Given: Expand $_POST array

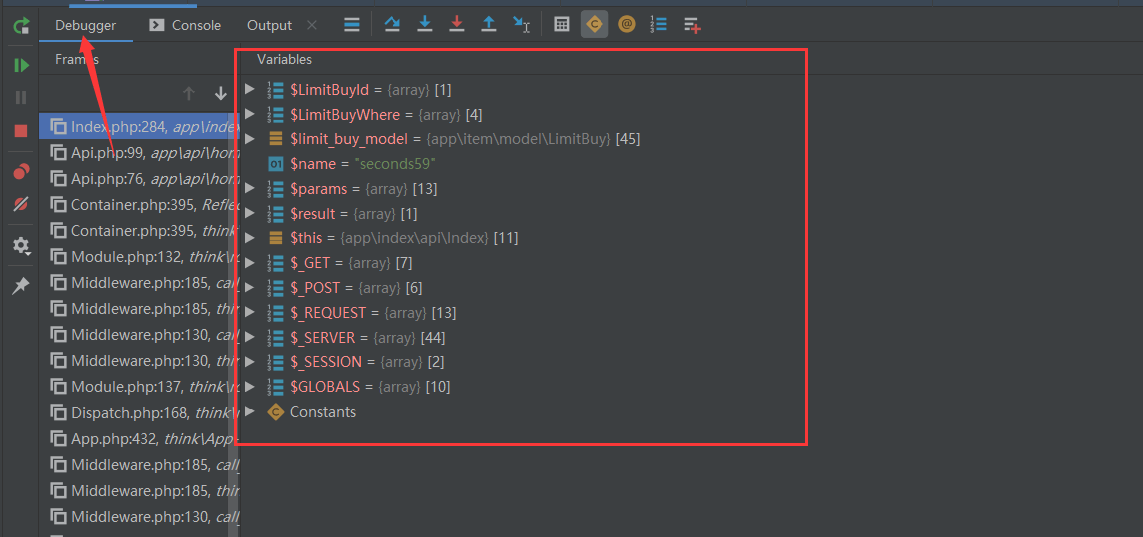Looking at the screenshot, I should (250, 287).
